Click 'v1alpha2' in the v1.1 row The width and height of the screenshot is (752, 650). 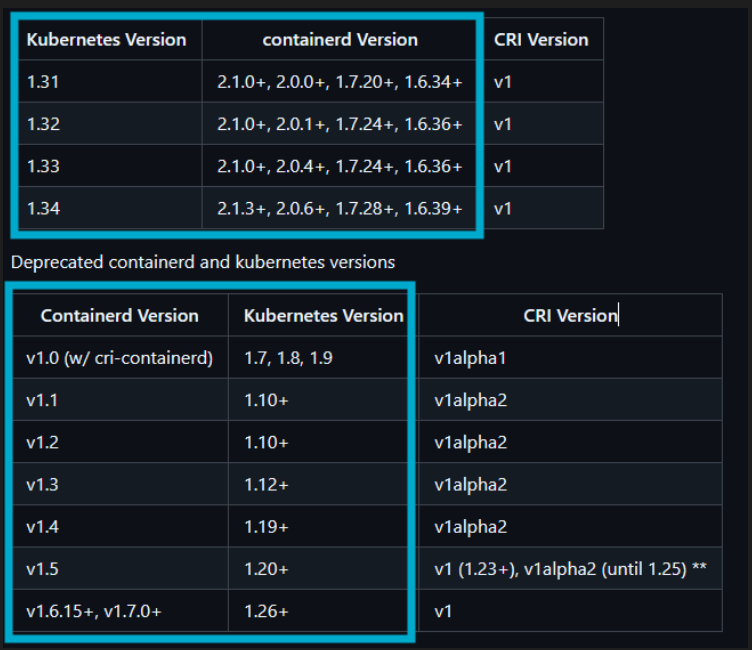(x=570, y=400)
